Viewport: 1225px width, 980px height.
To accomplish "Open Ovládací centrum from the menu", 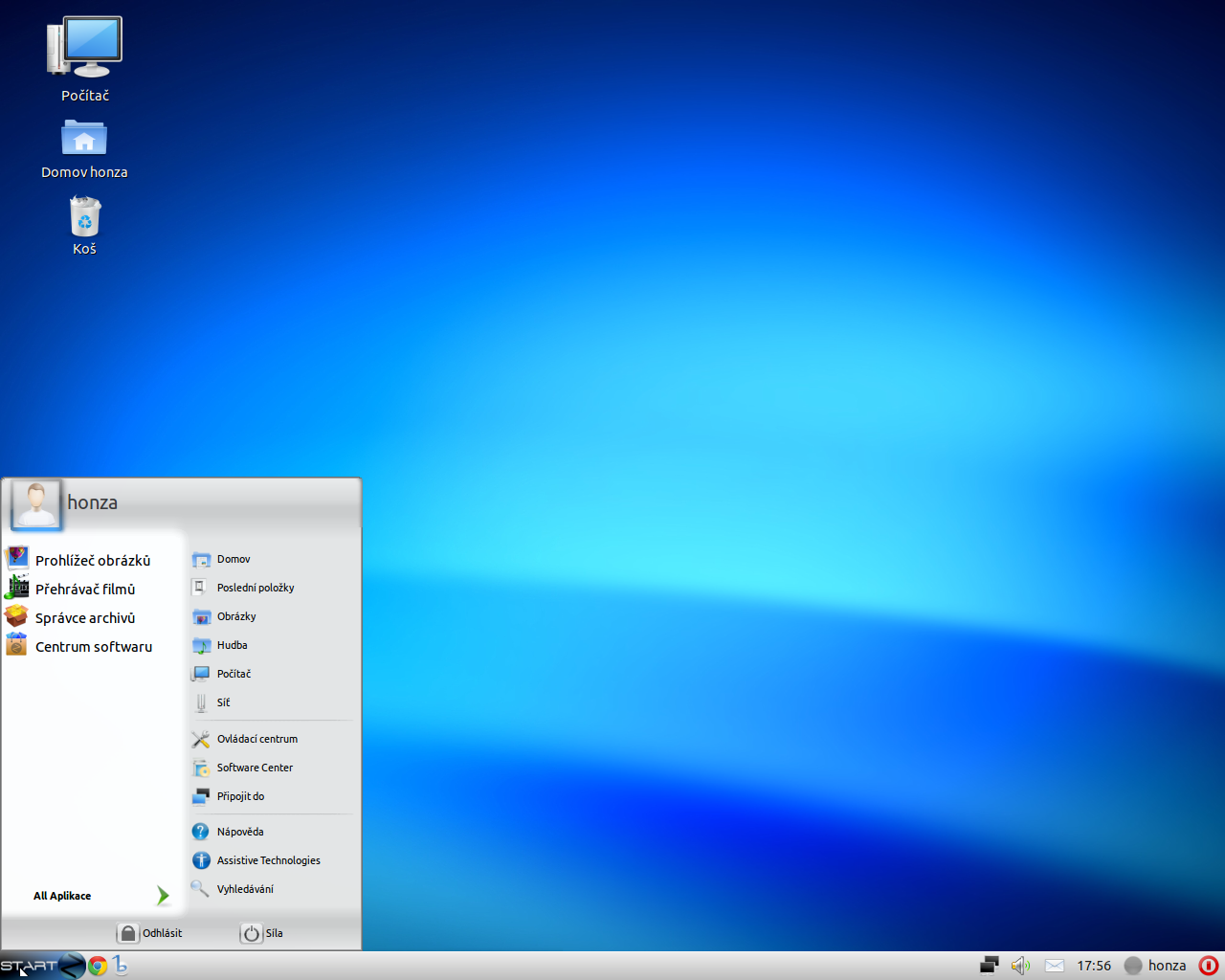I will click(256, 739).
